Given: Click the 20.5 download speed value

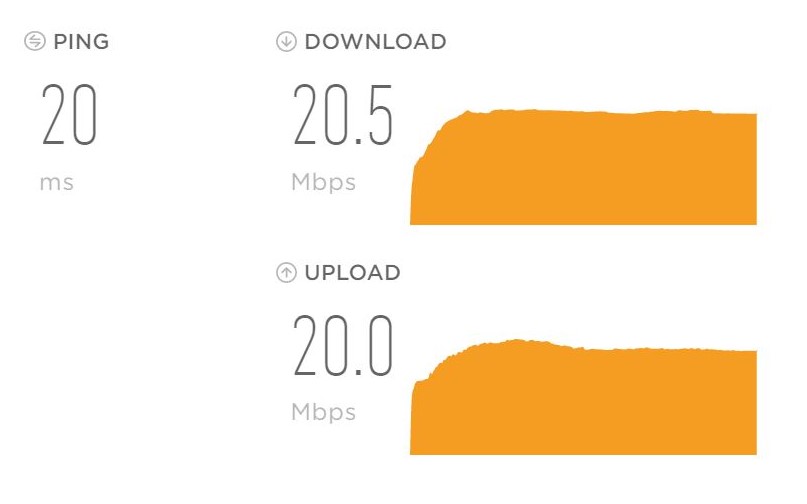Looking at the screenshot, I should click(343, 115).
